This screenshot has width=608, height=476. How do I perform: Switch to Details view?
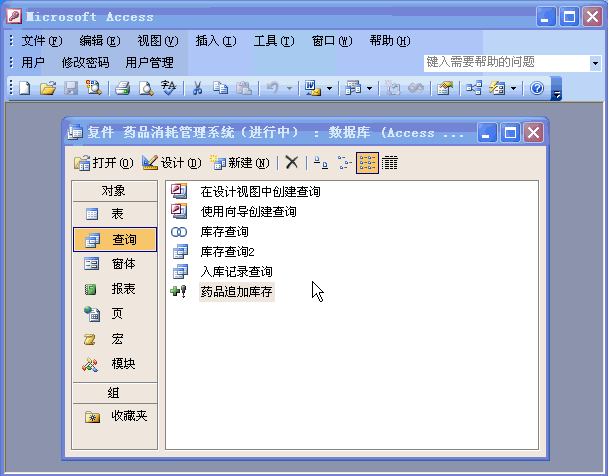pos(390,162)
